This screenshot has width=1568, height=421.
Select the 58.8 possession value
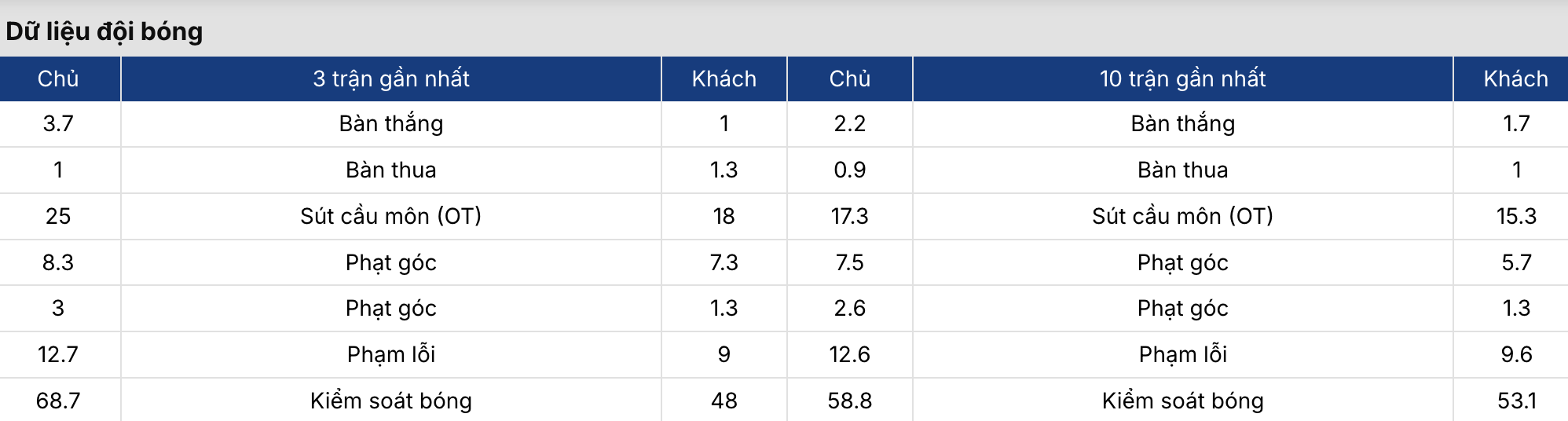[x=849, y=401]
